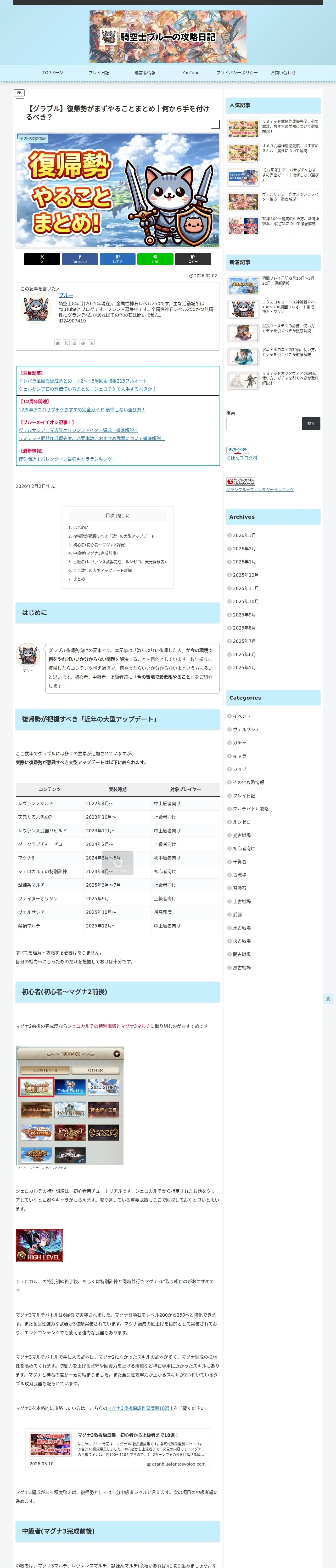This screenshot has width=336, height=1568.
Task: Open the author's home page icon
Action: click(58, 343)
